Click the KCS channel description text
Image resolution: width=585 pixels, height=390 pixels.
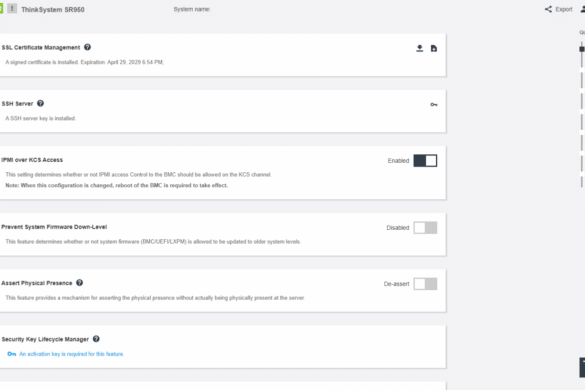pyautogui.click(x=138, y=175)
